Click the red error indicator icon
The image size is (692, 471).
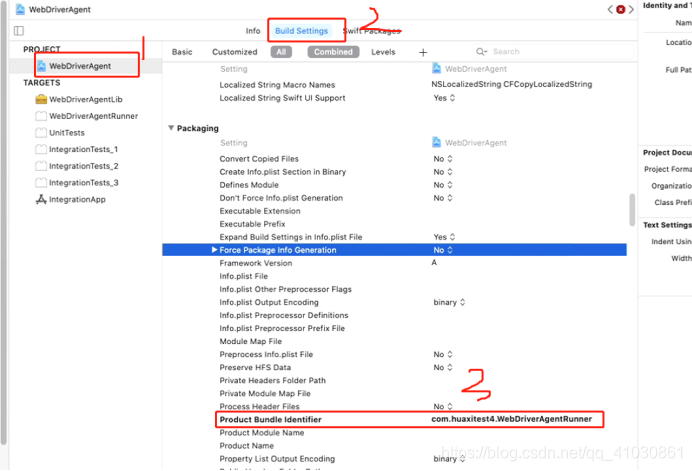pyautogui.click(x=621, y=9)
